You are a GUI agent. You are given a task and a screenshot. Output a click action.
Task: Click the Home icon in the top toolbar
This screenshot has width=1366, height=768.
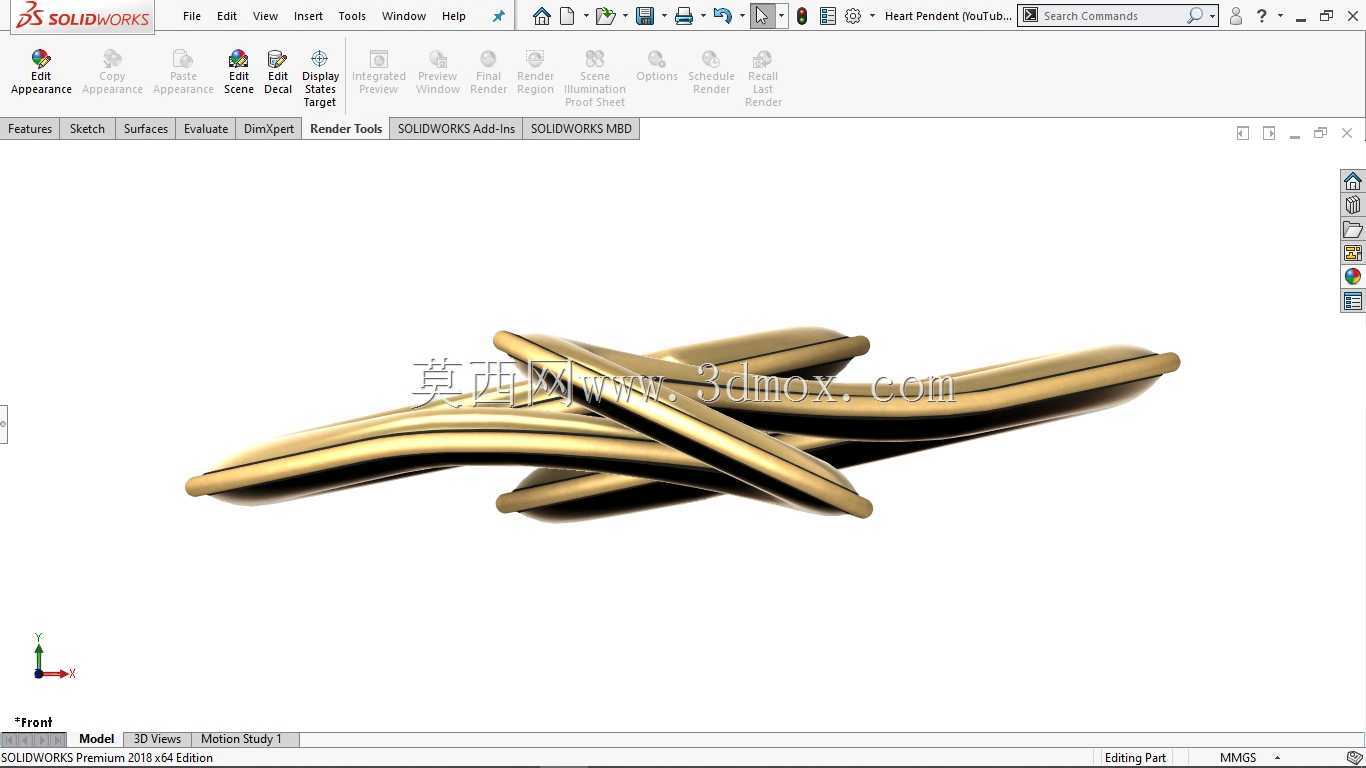click(541, 16)
